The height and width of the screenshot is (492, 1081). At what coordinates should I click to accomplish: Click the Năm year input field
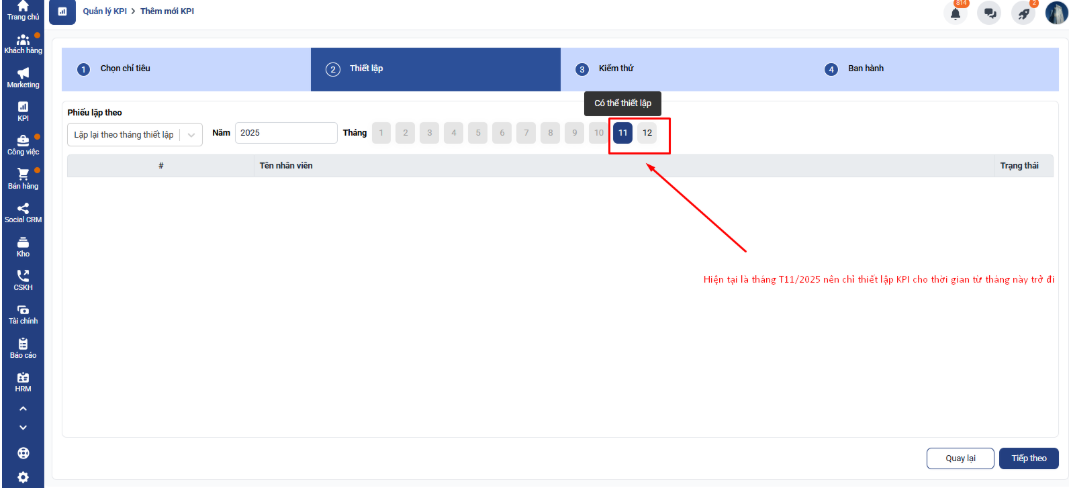pos(287,133)
